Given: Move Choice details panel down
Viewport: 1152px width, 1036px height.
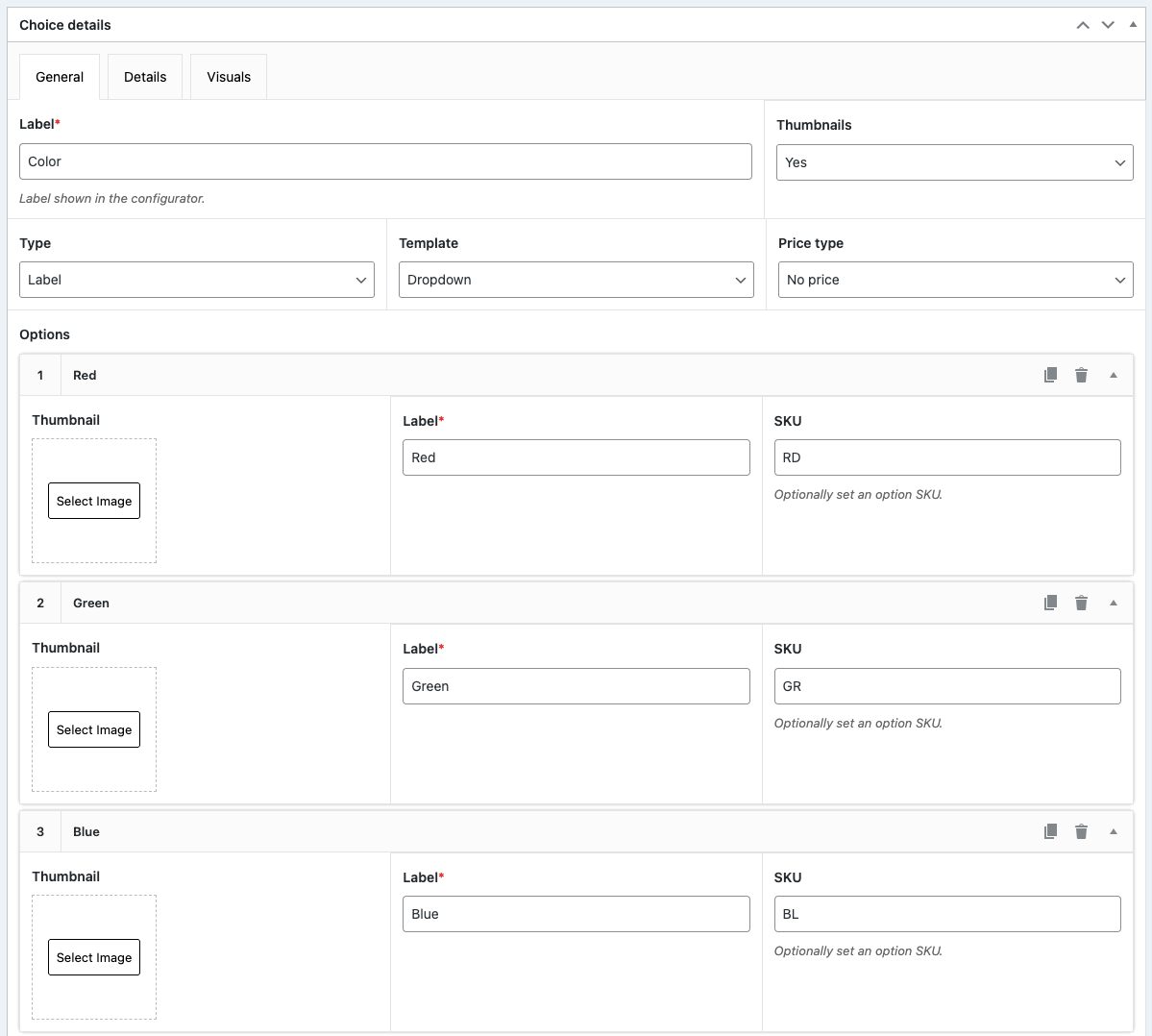Looking at the screenshot, I should click(x=1108, y=25).
